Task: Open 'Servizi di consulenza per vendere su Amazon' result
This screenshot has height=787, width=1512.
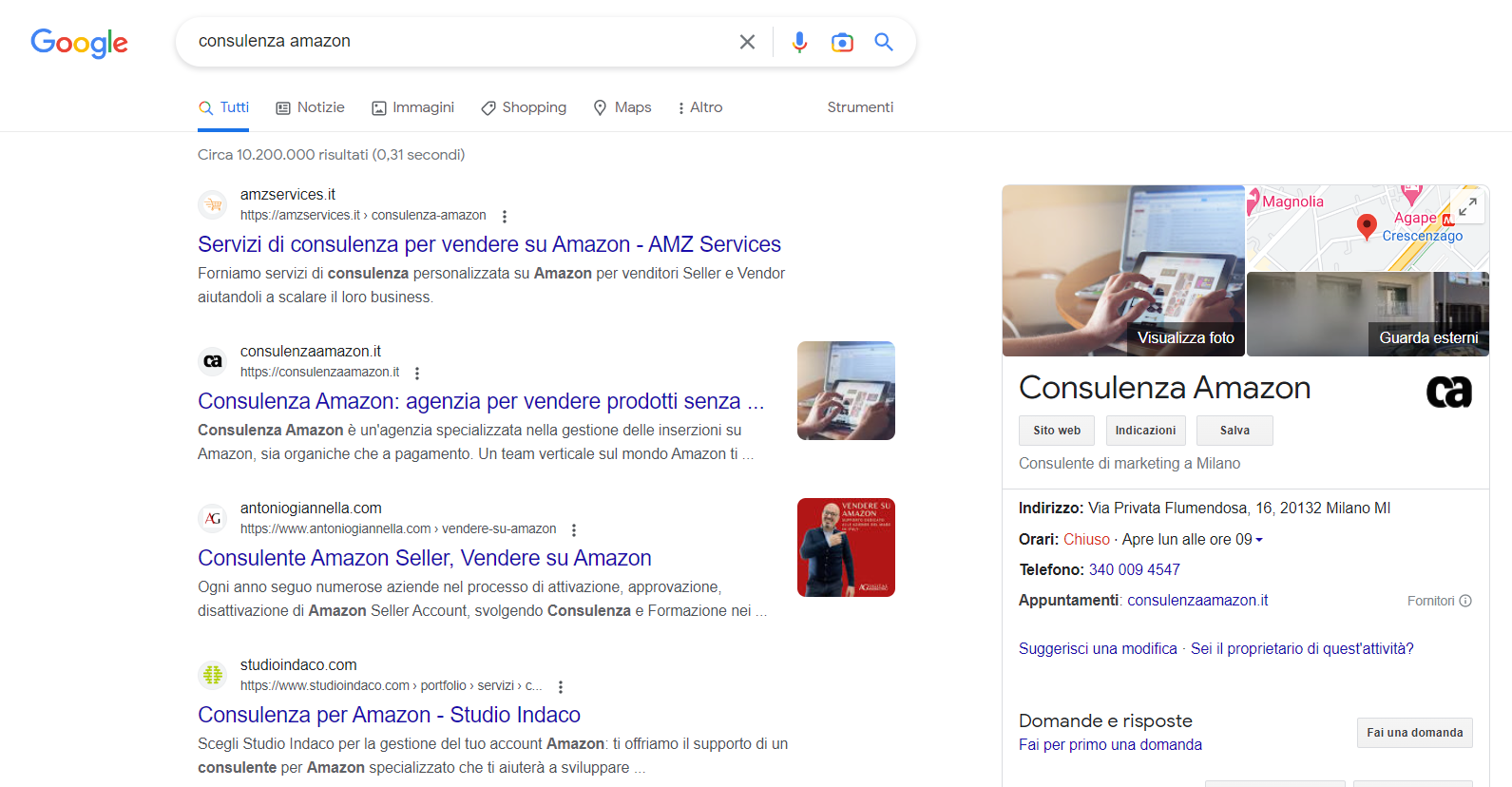Action: [489, 244]
